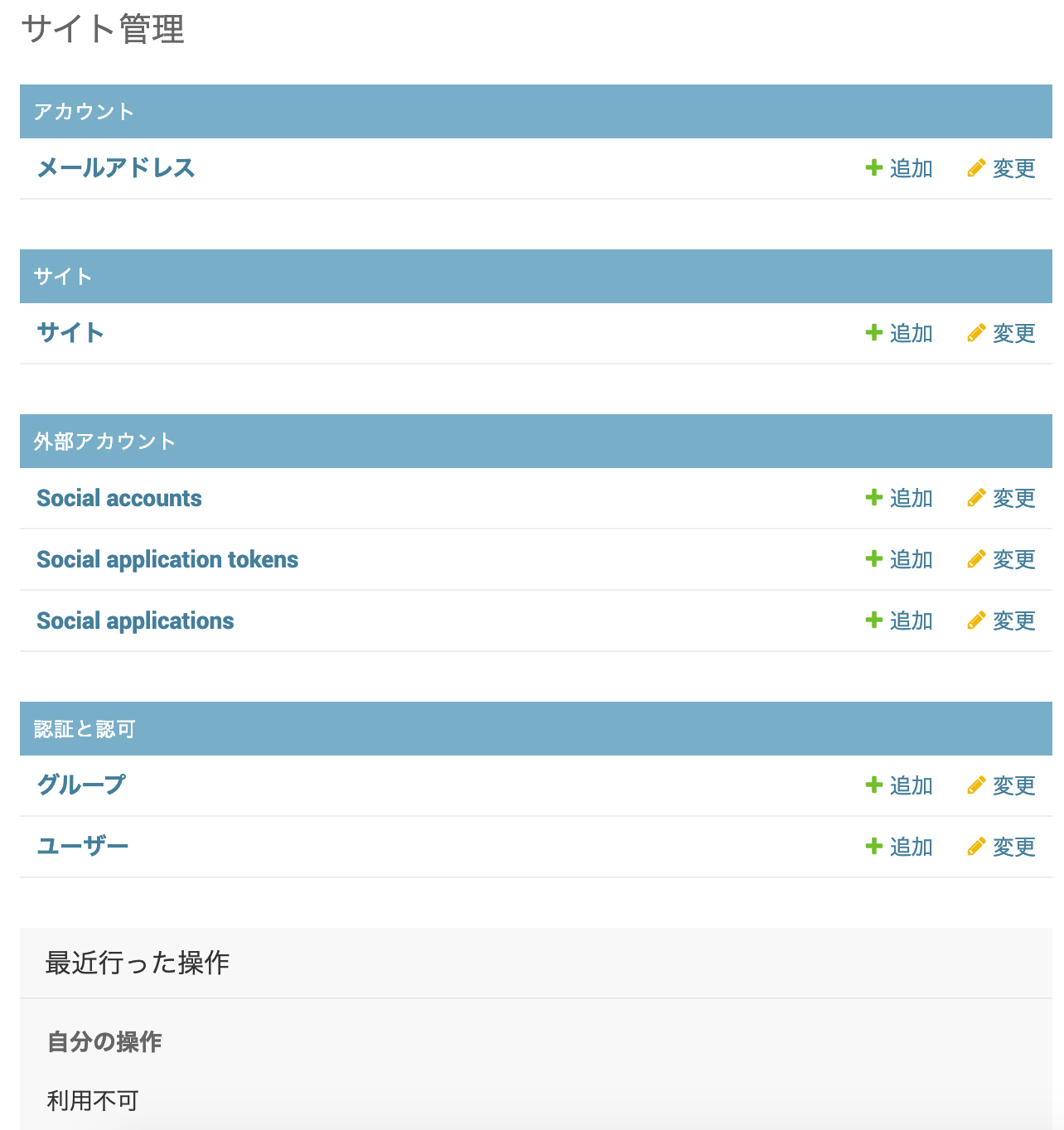Open the アカウント section header
The height and width of the screenshot is (1130, 1064).
(x=84, y=112)
